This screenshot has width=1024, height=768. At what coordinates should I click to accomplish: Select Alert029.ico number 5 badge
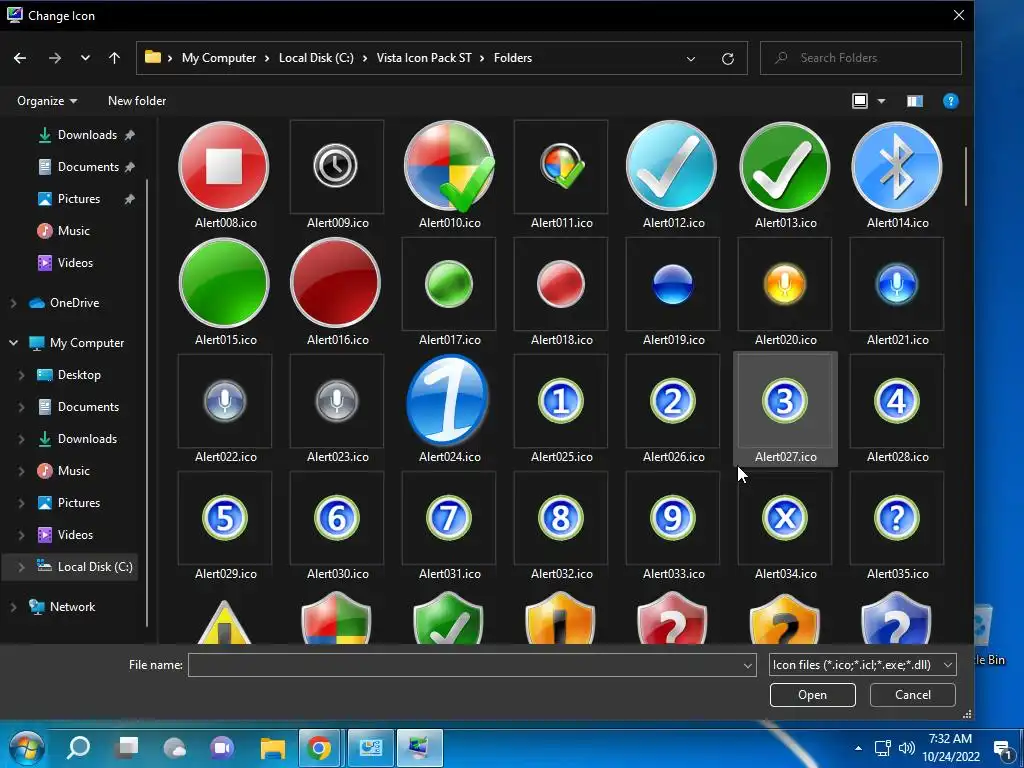point(224,517)
